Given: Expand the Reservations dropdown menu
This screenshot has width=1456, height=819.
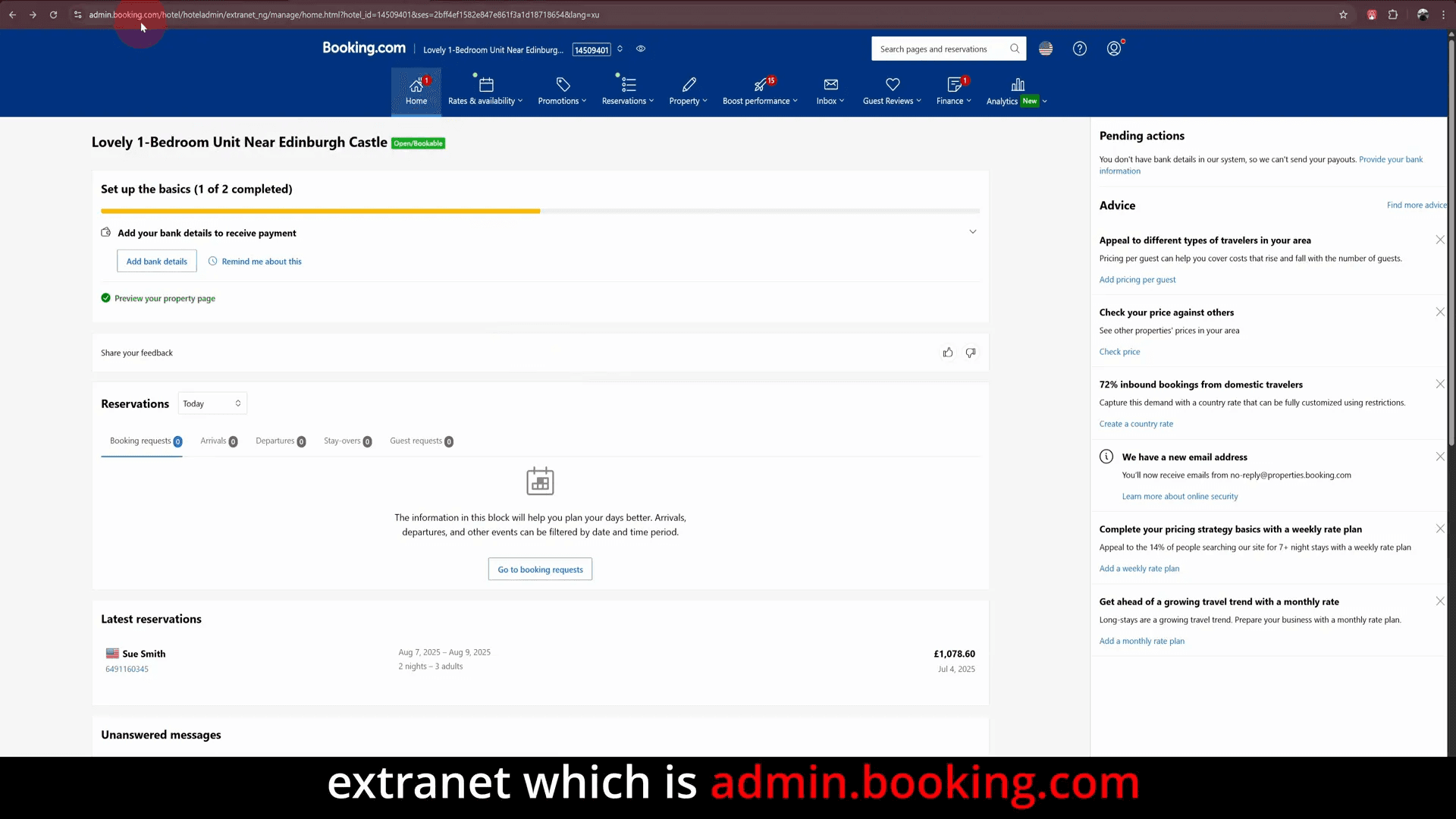Looking at the screenshot, I should tap(628, 101).
